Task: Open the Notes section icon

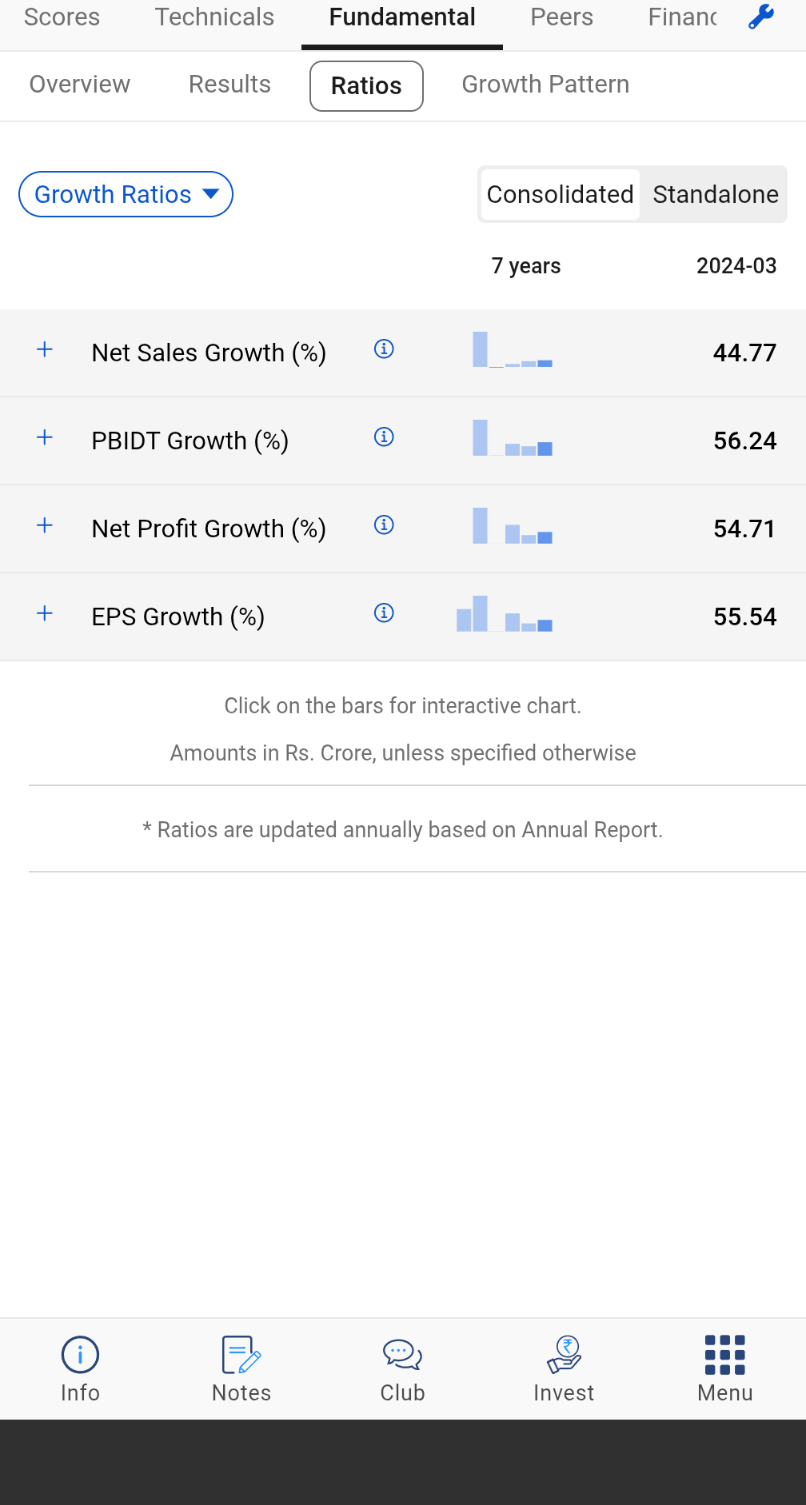Action: (x=241, y=1355)
